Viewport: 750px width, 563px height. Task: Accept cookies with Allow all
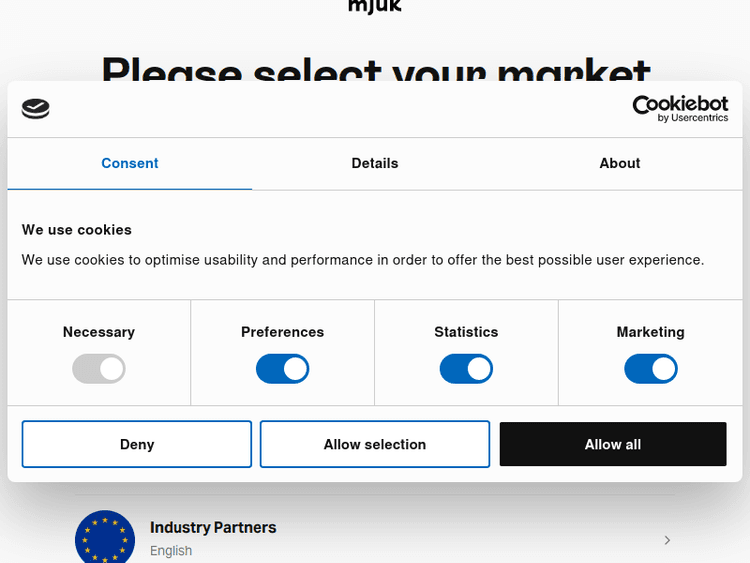[613, 444]
